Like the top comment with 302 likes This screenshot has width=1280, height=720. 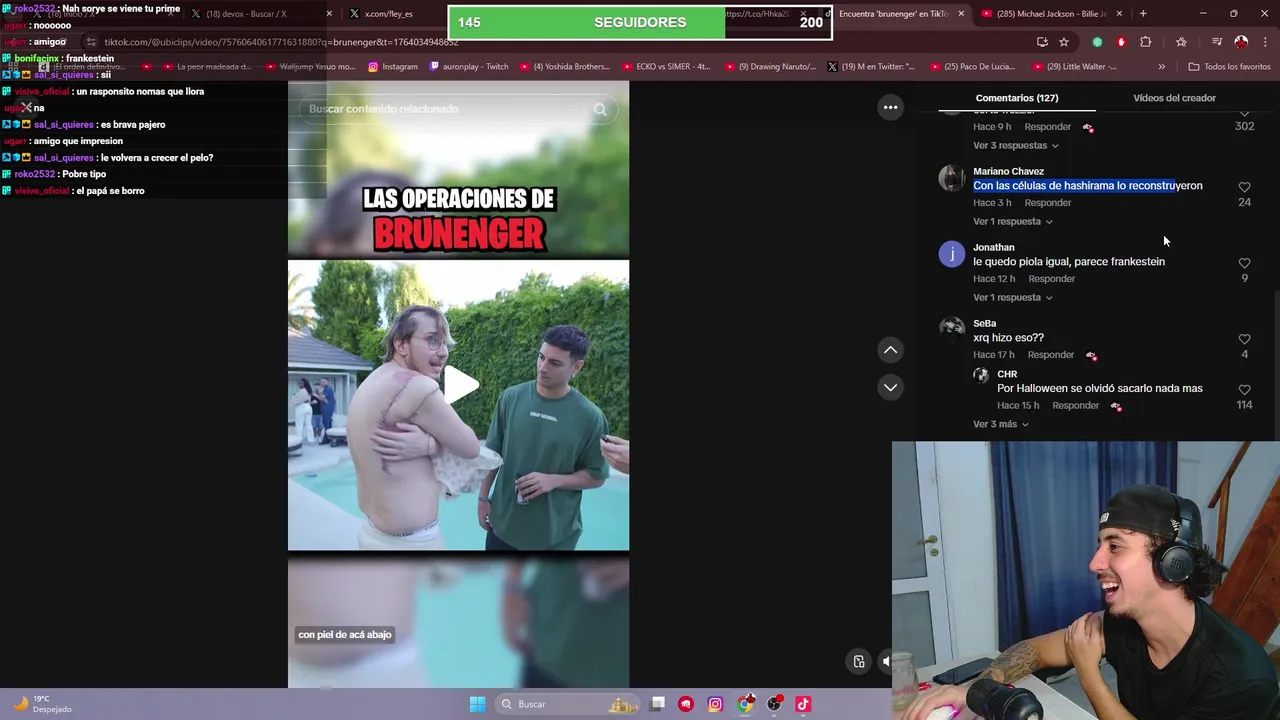click(x=1244, y=115)
